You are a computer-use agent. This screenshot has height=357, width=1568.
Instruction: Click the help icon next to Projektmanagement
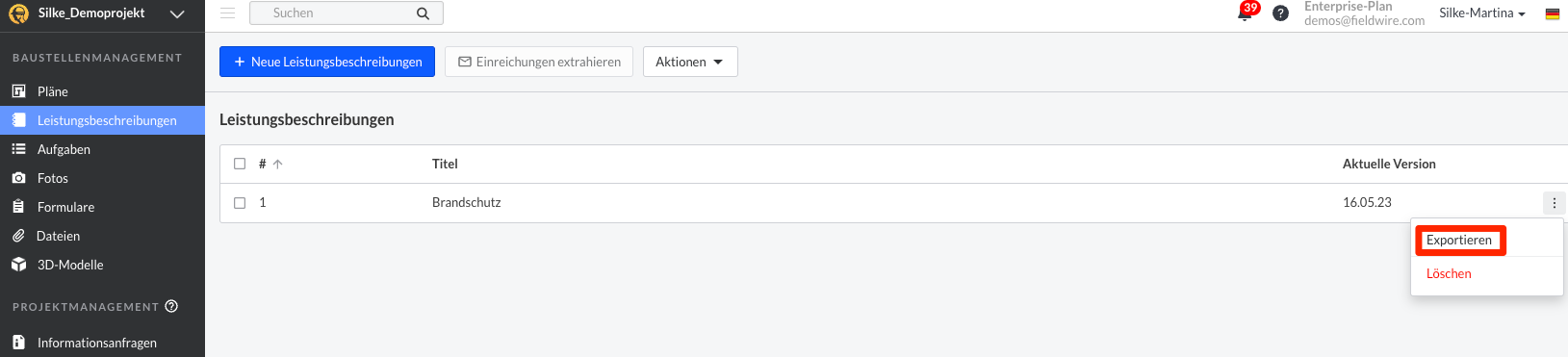tap(171, 306)
